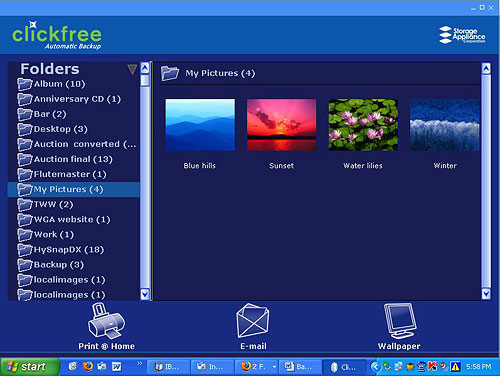Image resolution: width=500 pixels, height=376 pixels.
Task: Click folder icon beside Anniversary CD (1)
Action: point(25,99)
